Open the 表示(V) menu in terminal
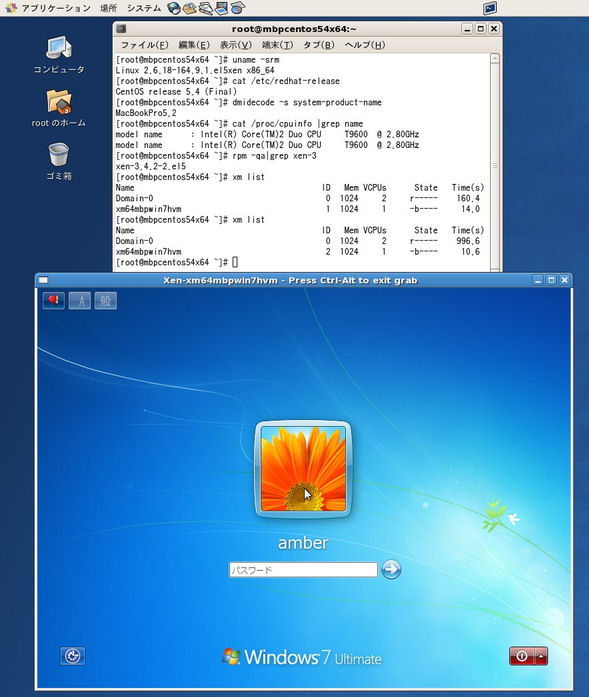Image resolution: width=589 pixels, height=697 pixels. [236, 45]
